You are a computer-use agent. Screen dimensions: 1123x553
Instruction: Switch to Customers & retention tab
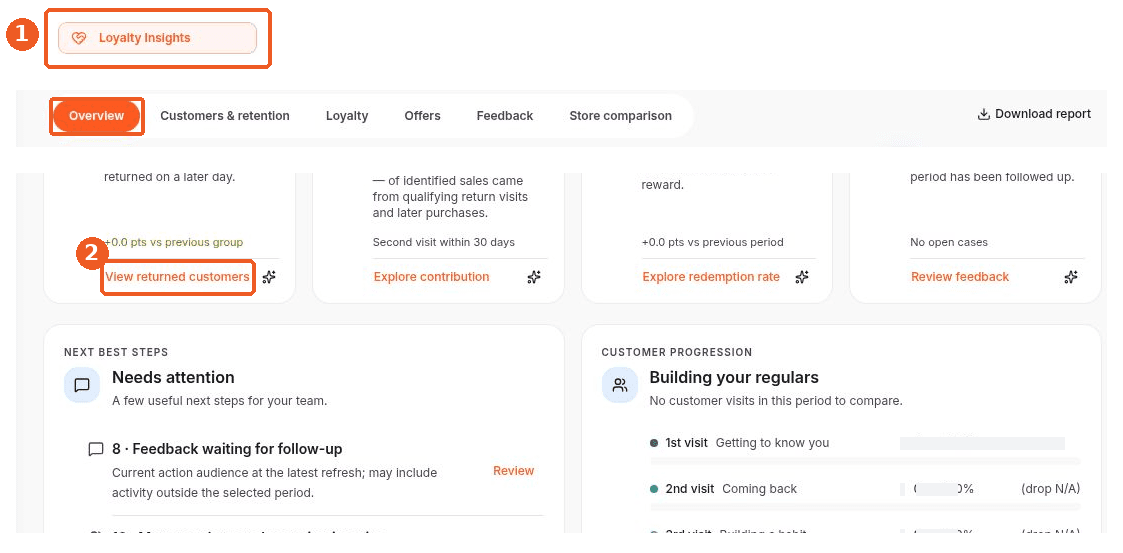225,115
